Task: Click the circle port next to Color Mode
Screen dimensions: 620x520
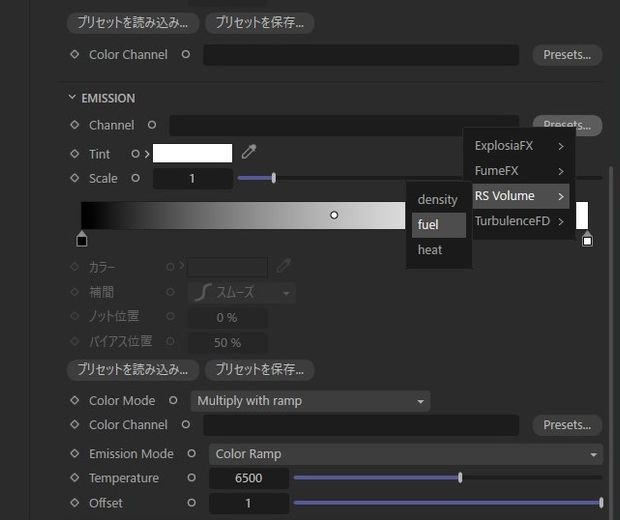Action: [x=173, y=400]
